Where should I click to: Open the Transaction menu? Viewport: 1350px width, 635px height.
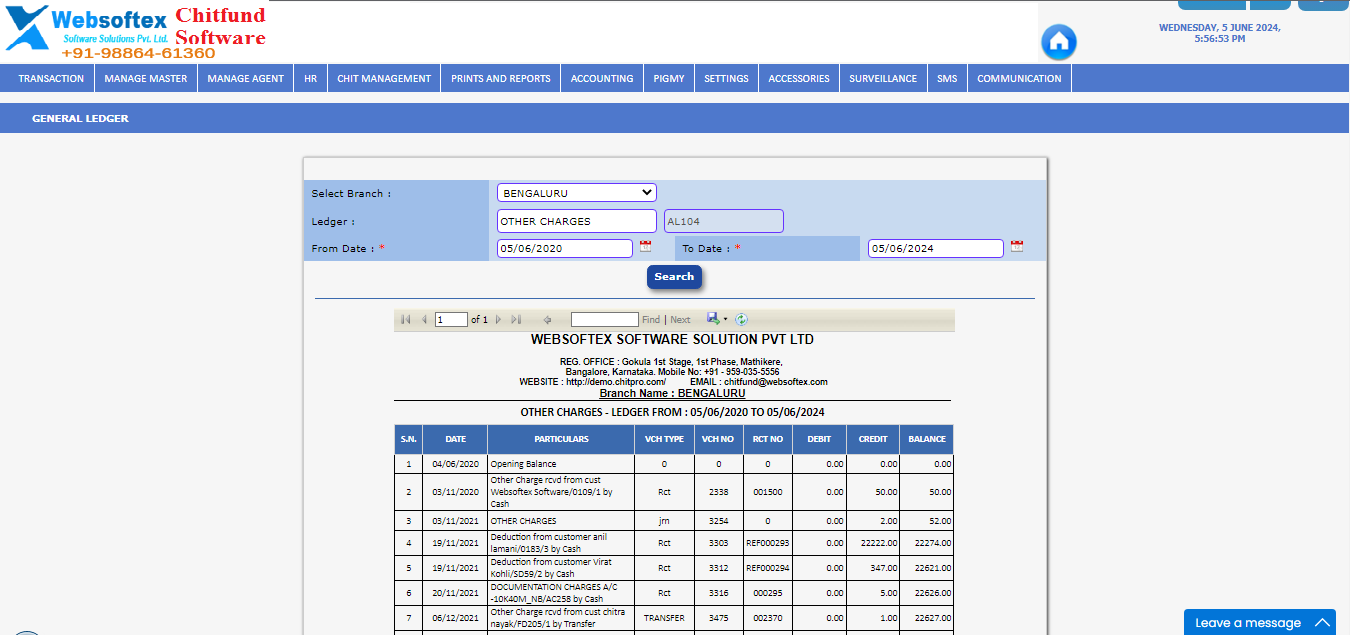(x=51, y=78)
